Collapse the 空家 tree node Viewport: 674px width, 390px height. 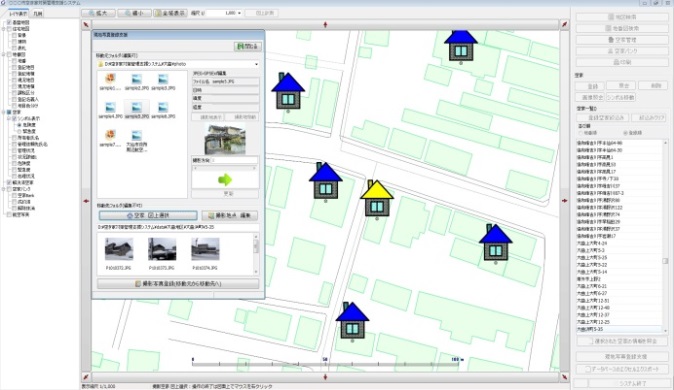click(x=3, y=112)
